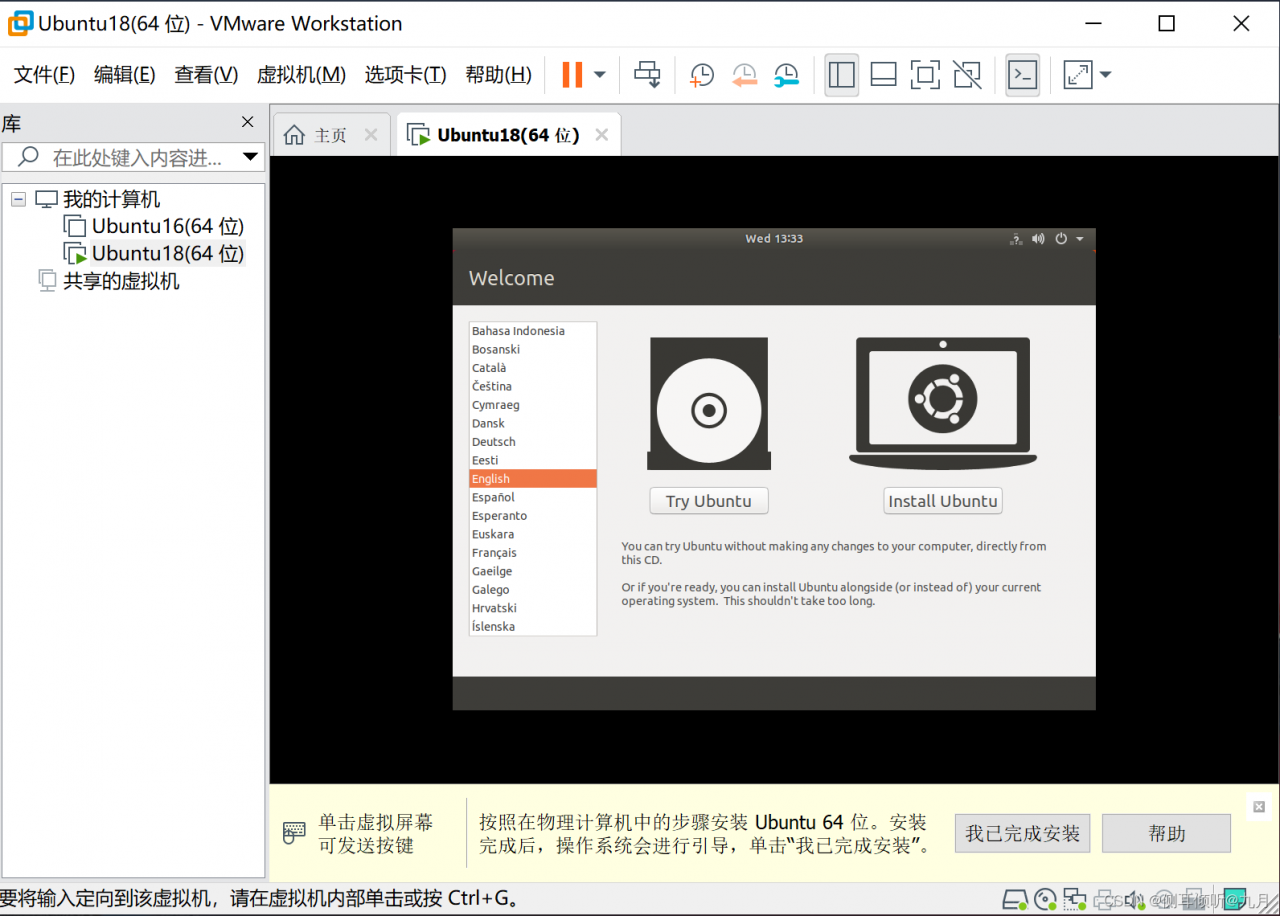Image resolution: width=1280 pixels, height=916 pixels.
Task: Click the Wed 13:33 clock in Ubuntu
Action: (x=774, y=239)
